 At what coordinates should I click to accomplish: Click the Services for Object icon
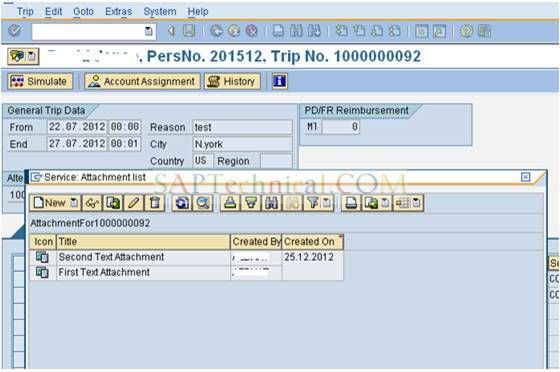click(x=17, y=56)
